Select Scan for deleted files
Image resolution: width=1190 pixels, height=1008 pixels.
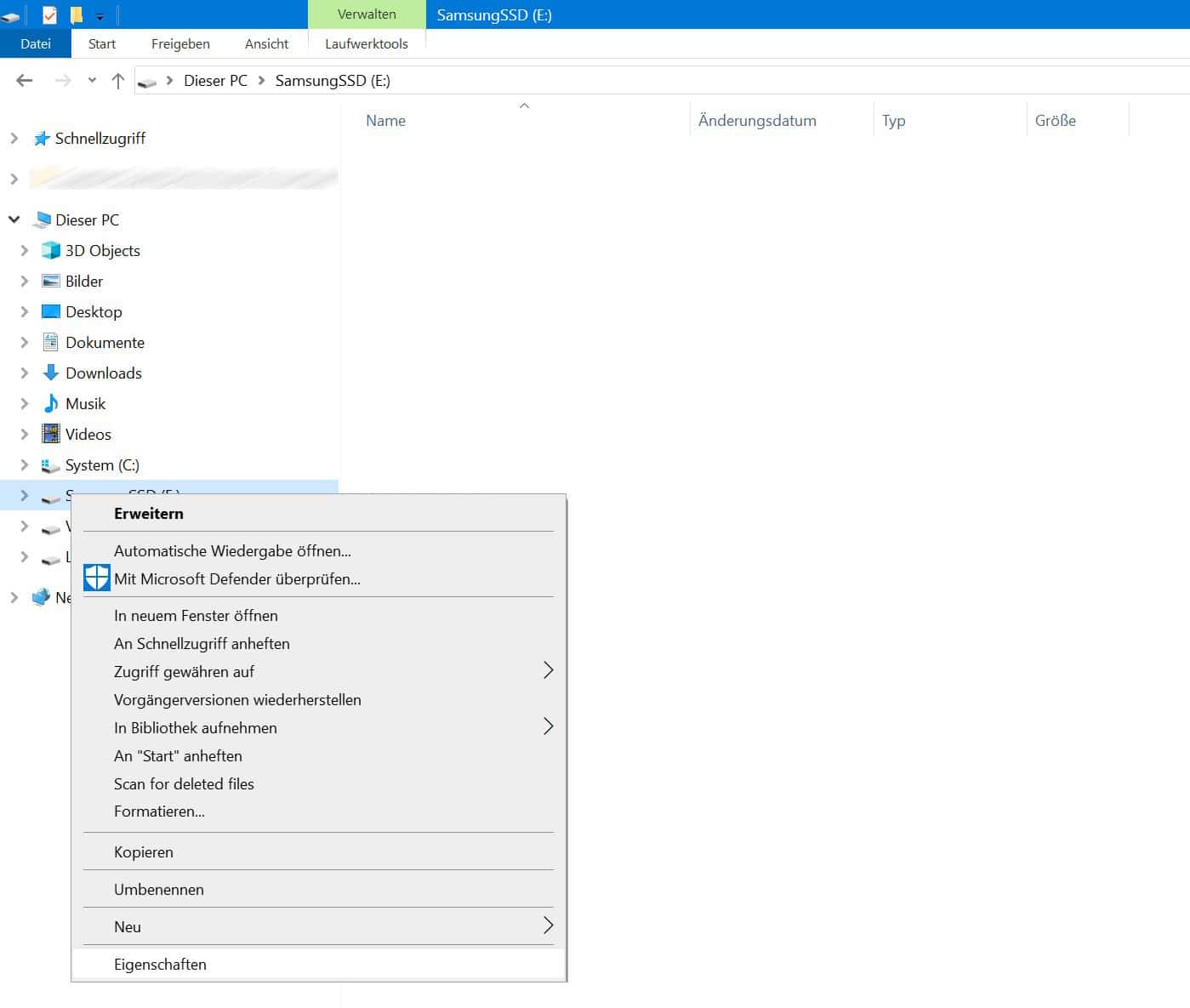(319, 783)
